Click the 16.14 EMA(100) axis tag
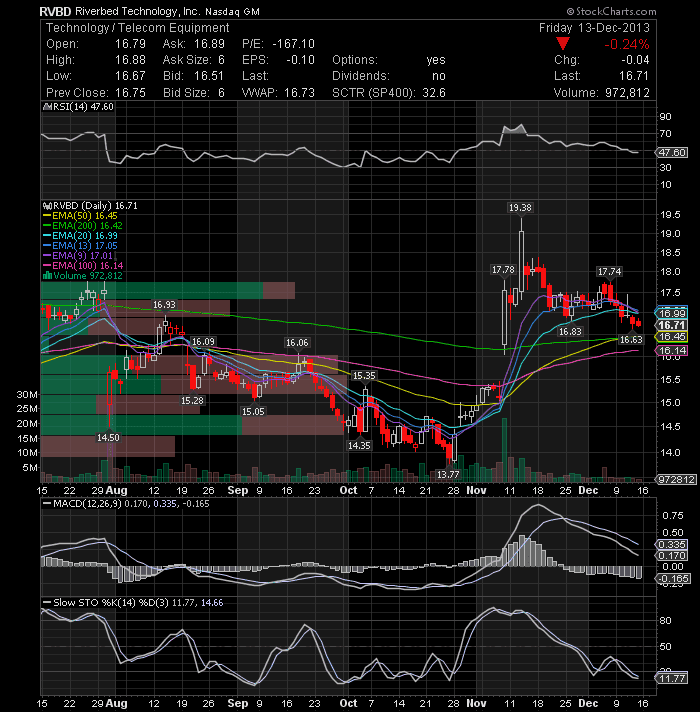The image size is (700, 712). (x=671, y=351)
